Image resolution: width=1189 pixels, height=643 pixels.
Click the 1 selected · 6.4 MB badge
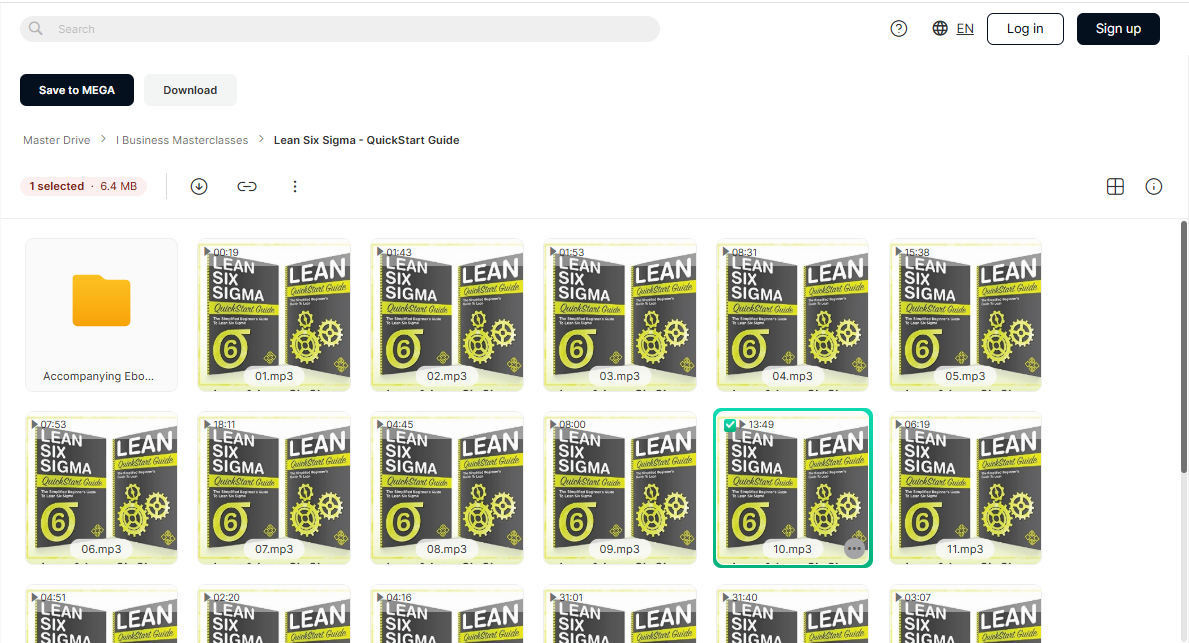pyautogui.click(x=83, y=187)
